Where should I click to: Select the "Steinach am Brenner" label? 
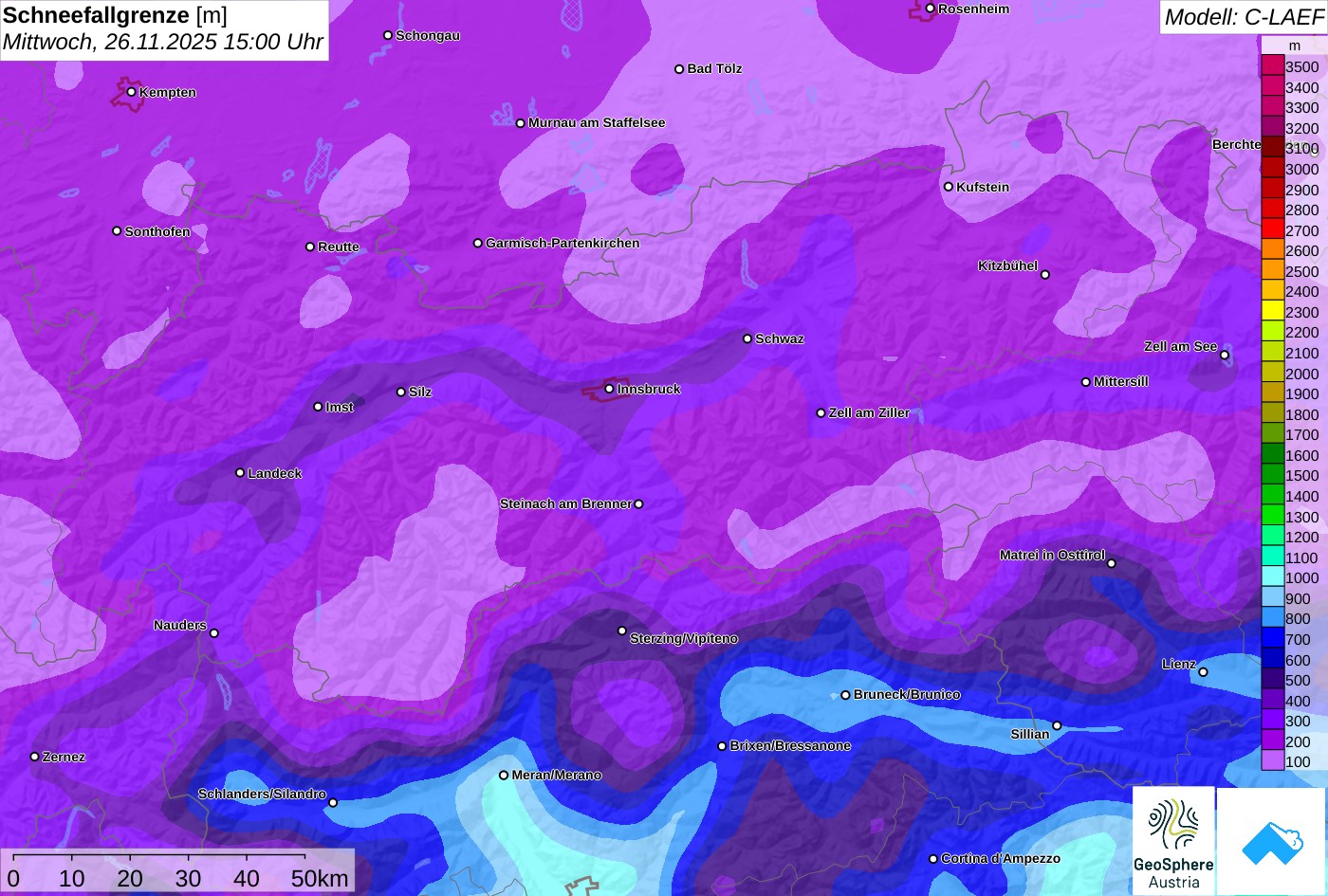565,504
